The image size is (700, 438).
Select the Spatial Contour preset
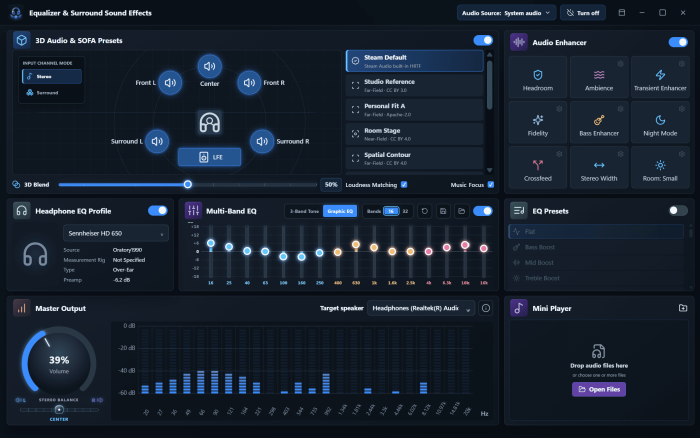pos(415,159)
